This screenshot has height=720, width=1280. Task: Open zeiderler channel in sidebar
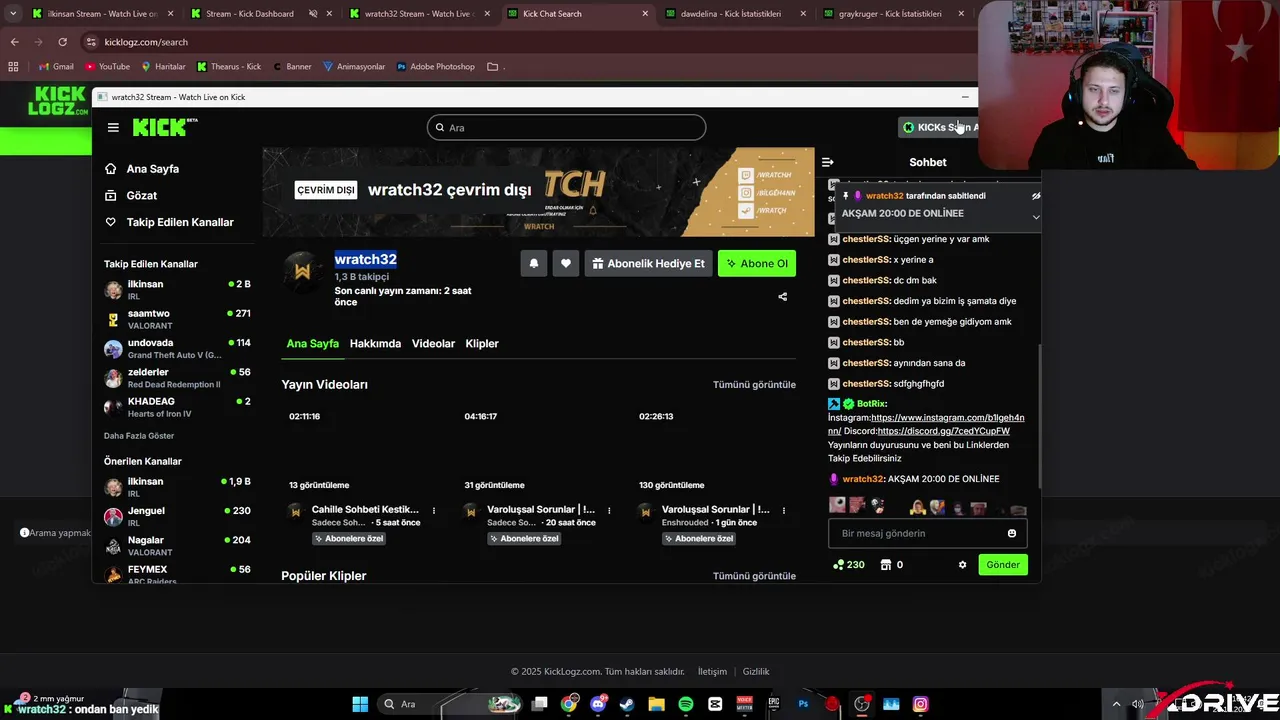[x=177, y=378]
